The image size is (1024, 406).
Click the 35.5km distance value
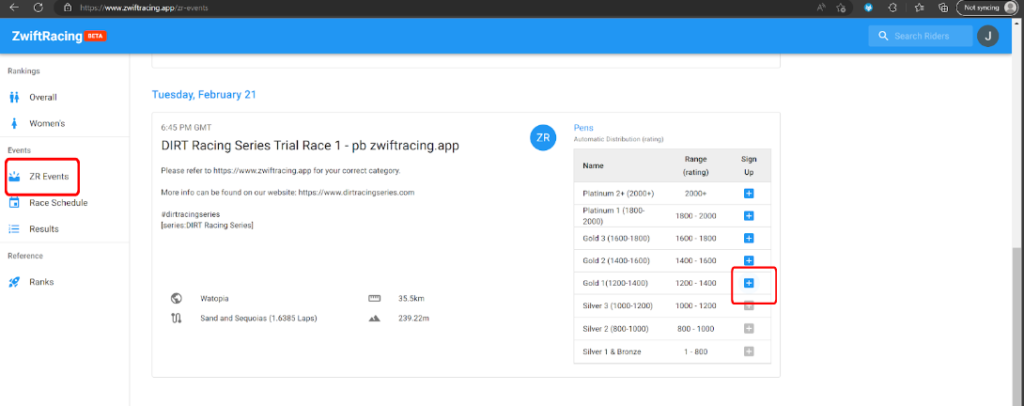[x=411, y=299]
